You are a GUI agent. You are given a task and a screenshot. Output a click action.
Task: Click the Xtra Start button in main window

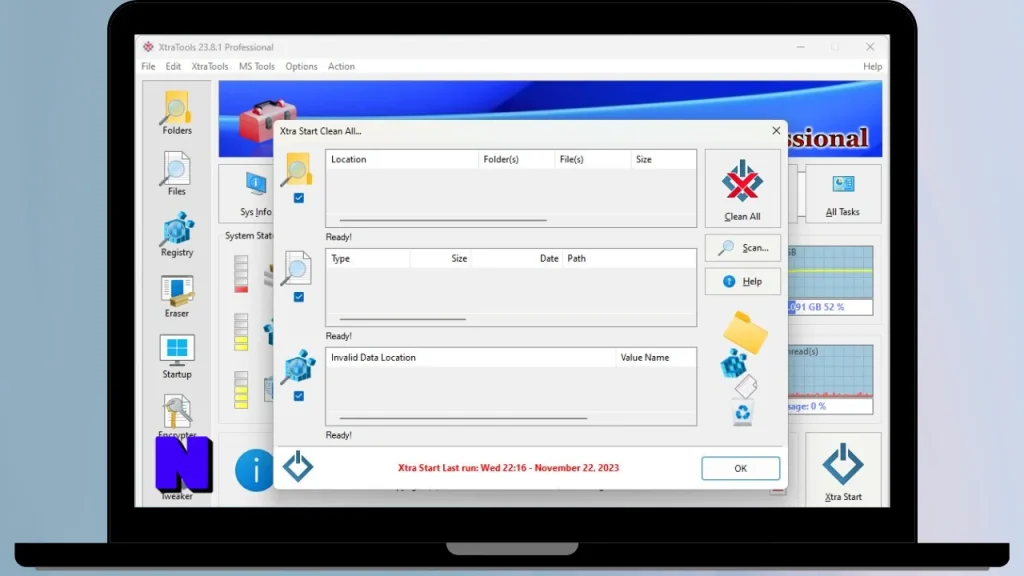[842, 470]
